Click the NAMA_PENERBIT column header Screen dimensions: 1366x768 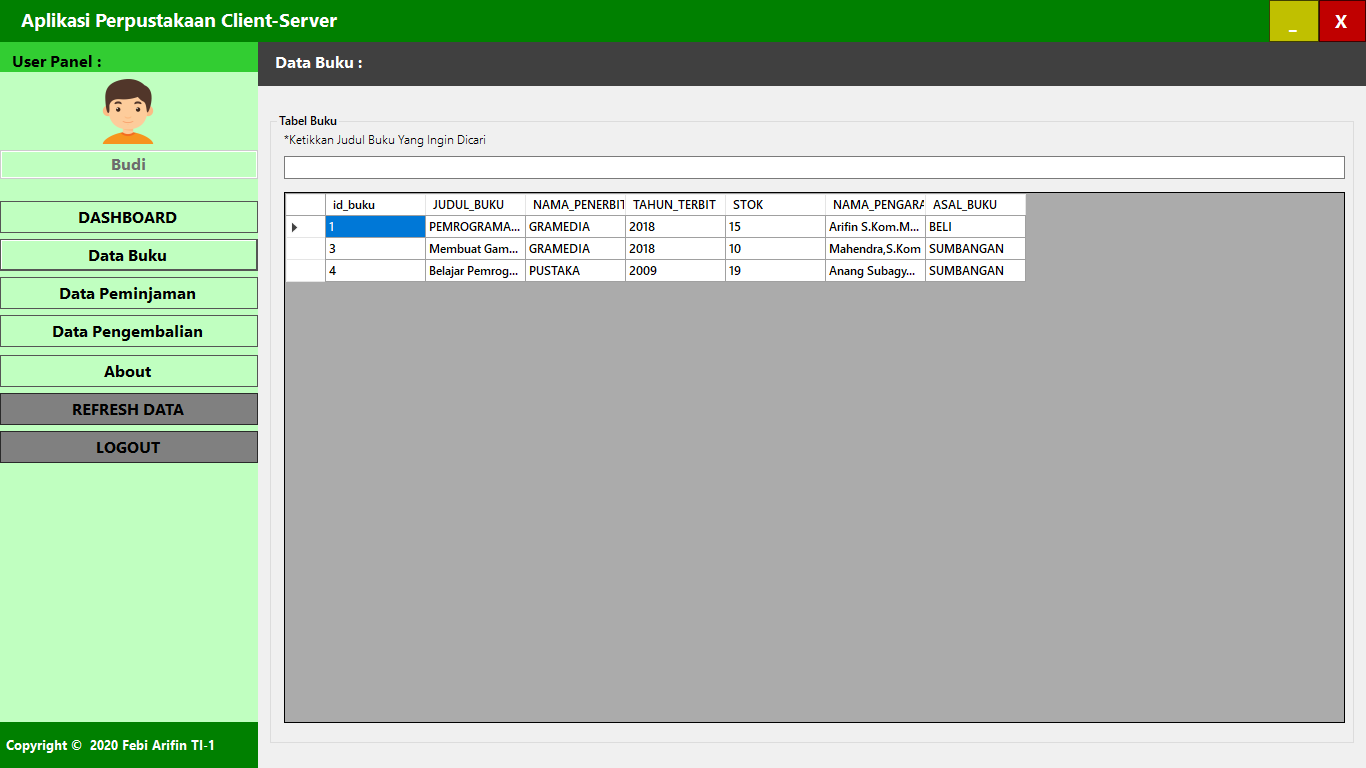coord(575,204)
